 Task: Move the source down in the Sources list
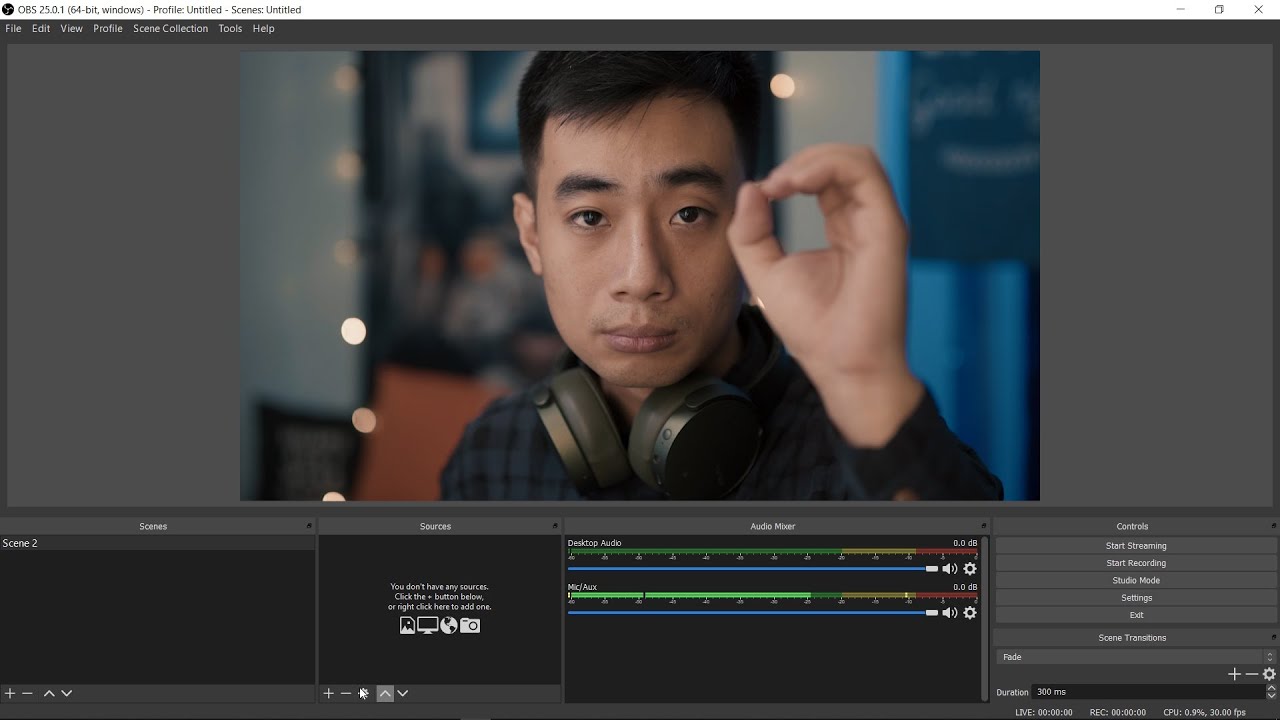click(403, 693)
